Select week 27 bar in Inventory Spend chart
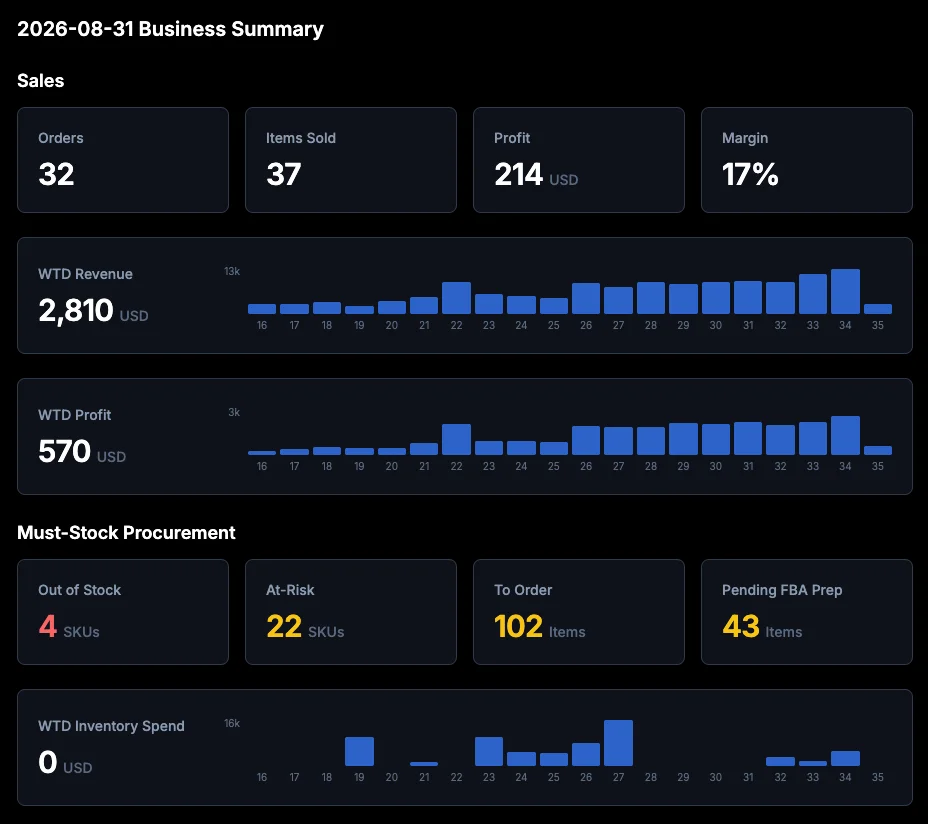This screenshot has width=928, height=824. (618, 743)
